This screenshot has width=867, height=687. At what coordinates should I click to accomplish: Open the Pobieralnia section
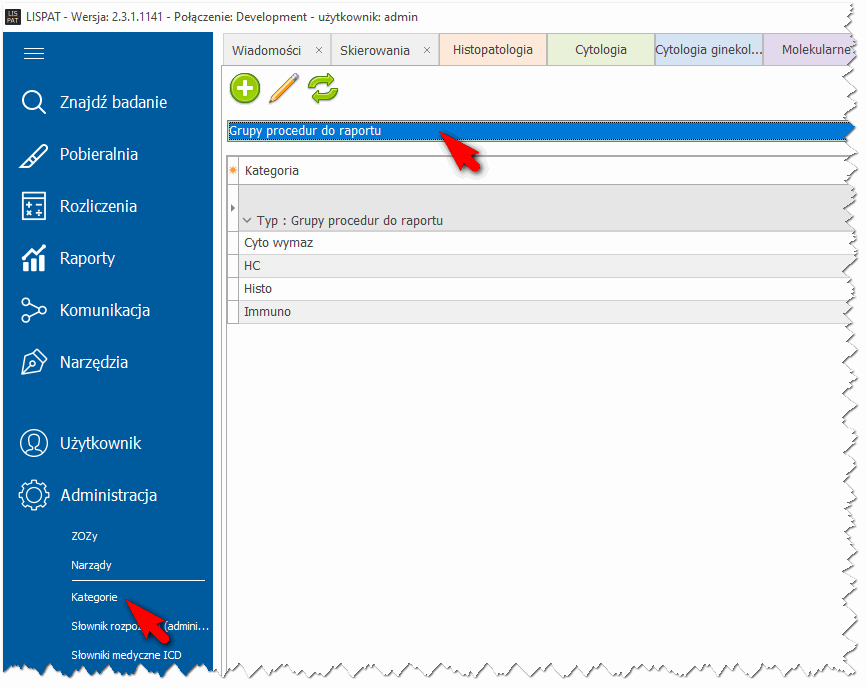click(x=98, y=154)
